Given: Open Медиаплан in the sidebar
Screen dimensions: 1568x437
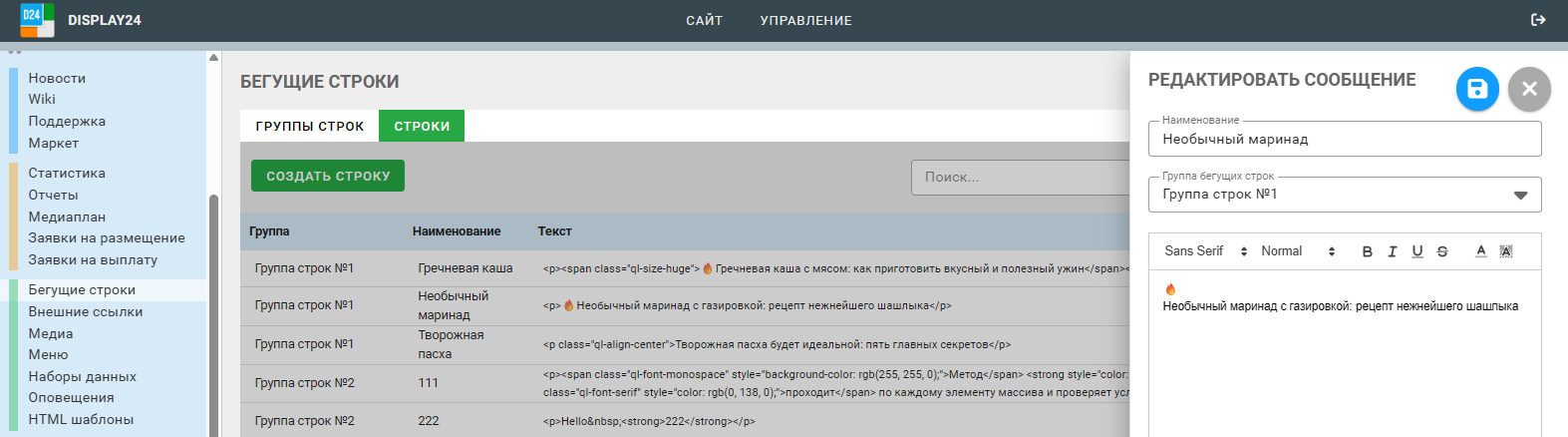Looking at the screenshot, I should (67, 217).
